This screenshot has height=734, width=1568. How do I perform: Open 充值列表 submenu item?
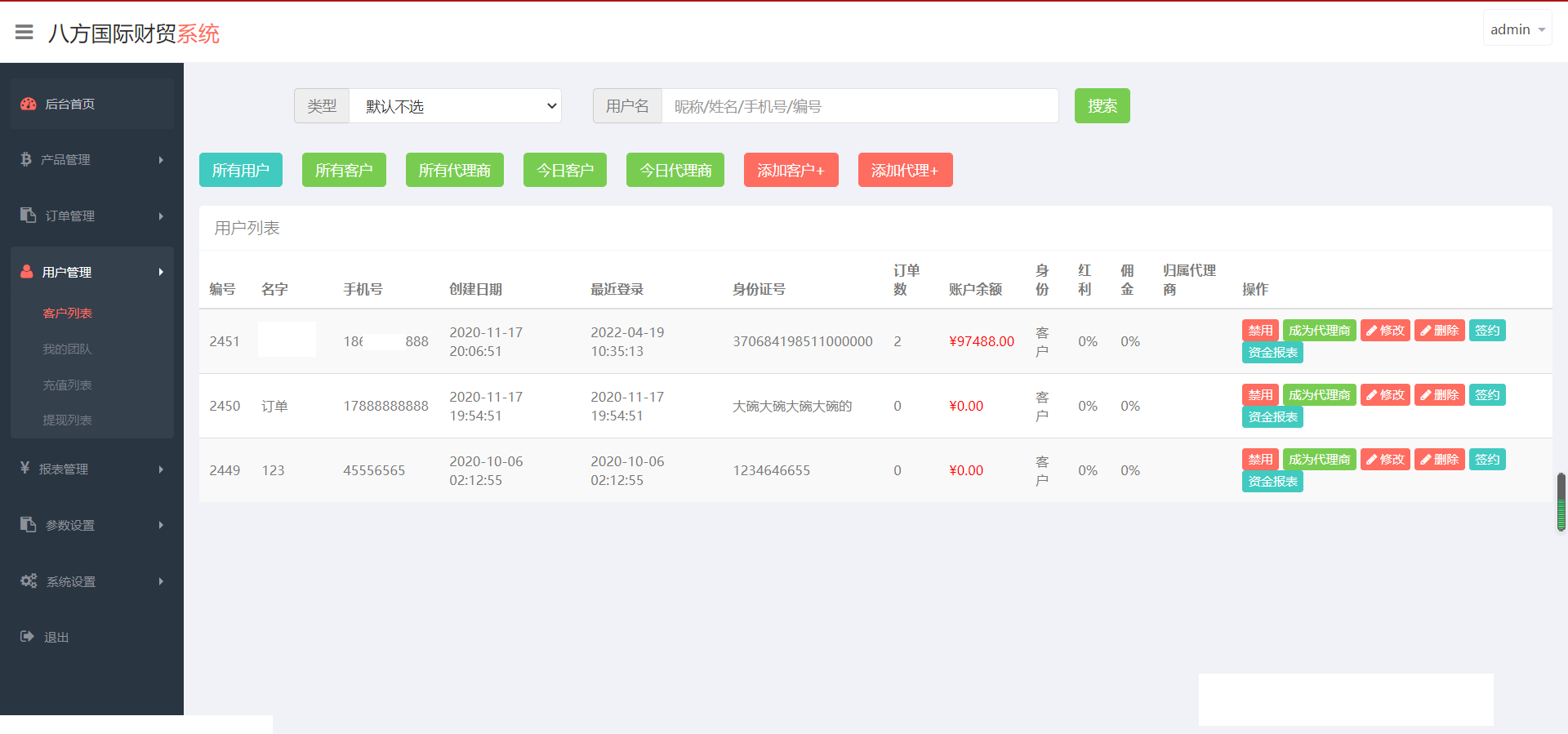tap(67, 385)
